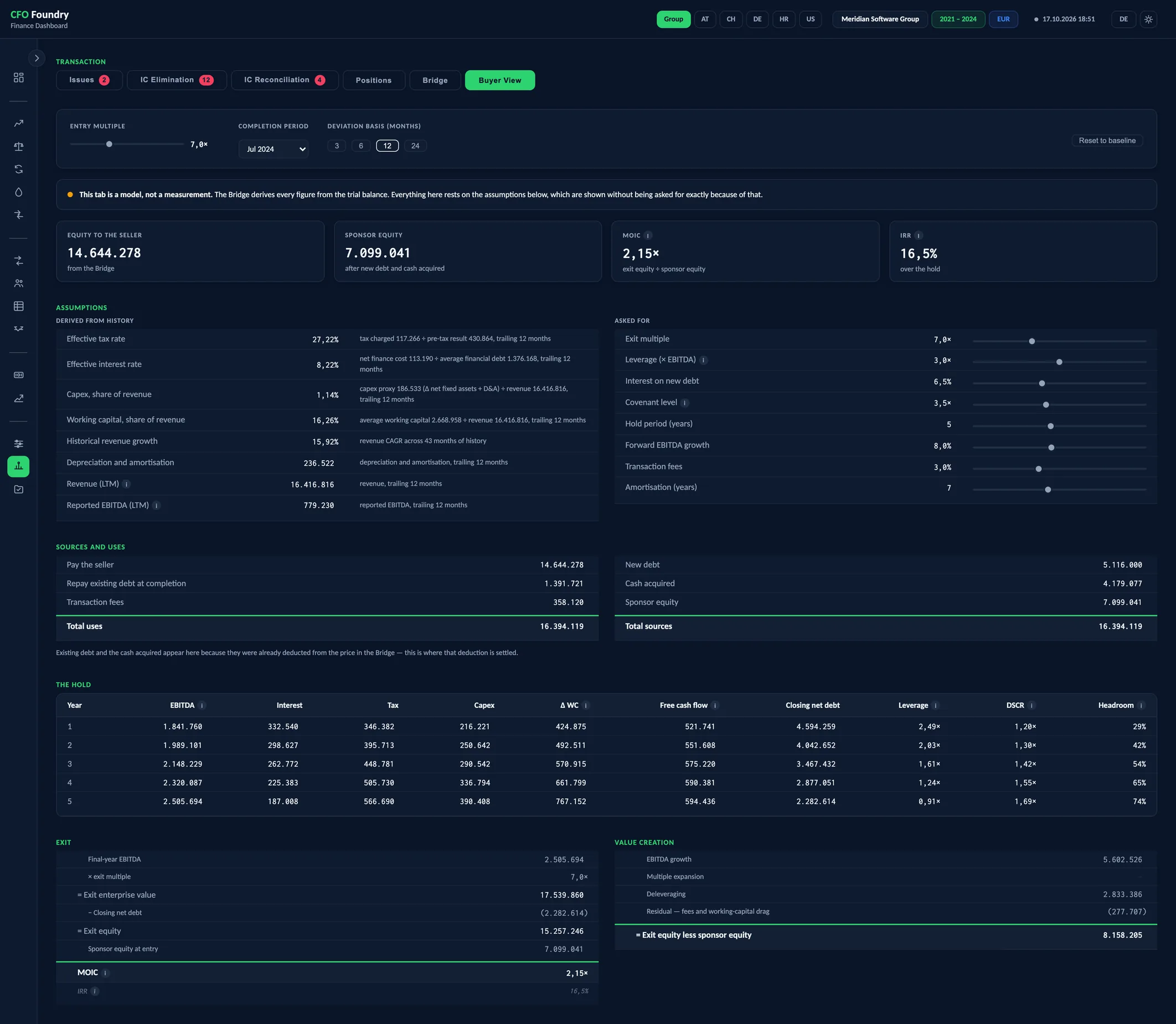
Task: Select 24 months deviation basis
Action: (415, 146)
